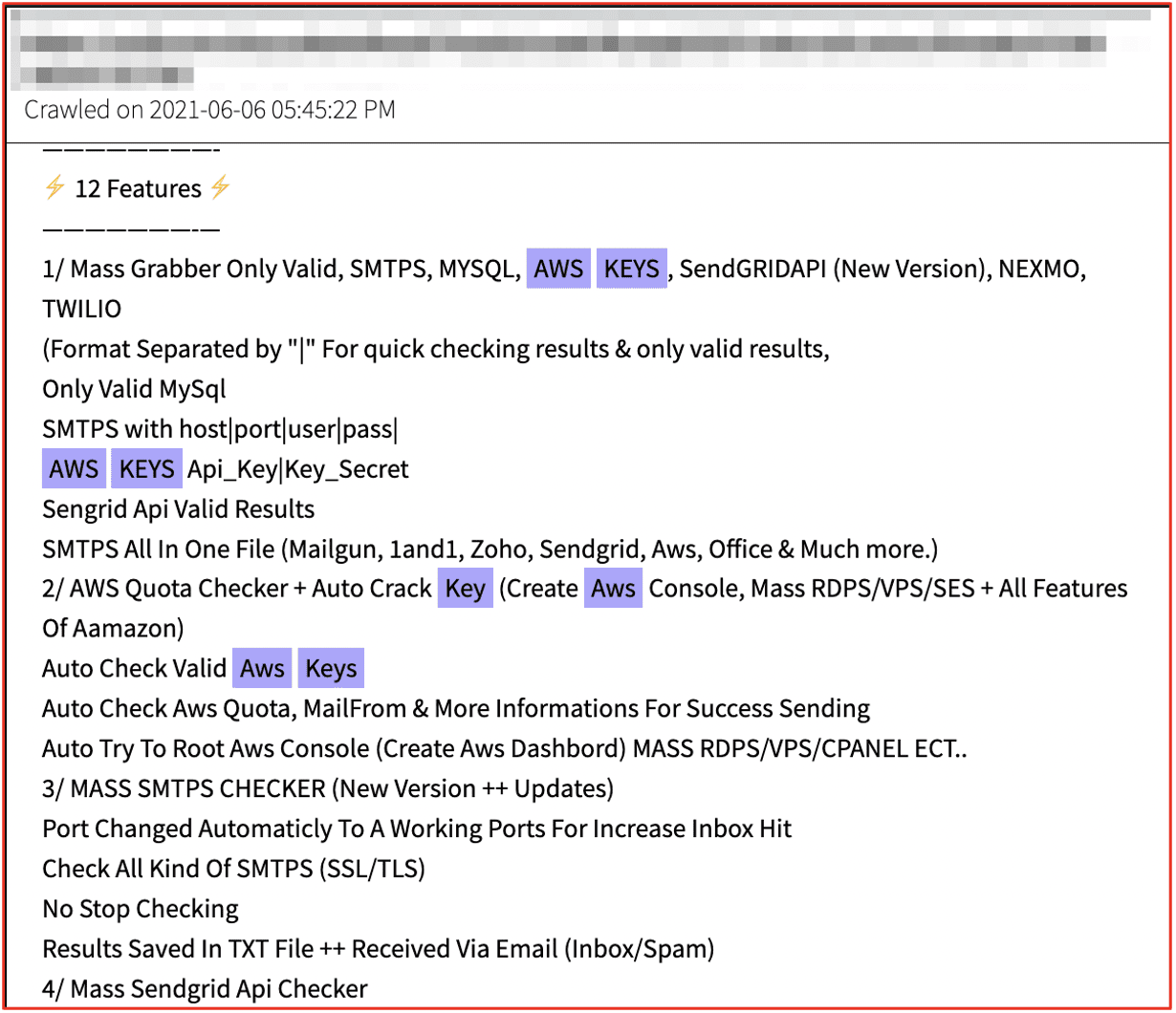Click the "4/ Mass Sendgrid Api Checker" line
The width and height of the screenshot is (1176, 1013).
point(205,990)
